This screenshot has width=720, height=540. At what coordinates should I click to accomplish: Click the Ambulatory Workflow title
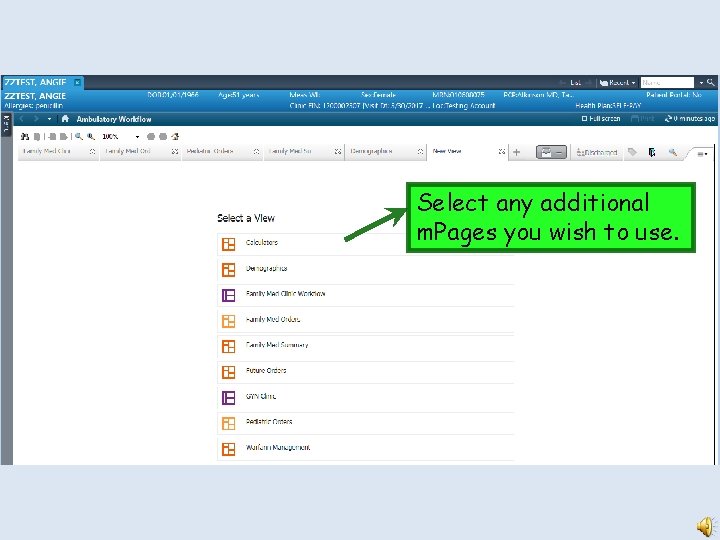[x=114, y=119]
